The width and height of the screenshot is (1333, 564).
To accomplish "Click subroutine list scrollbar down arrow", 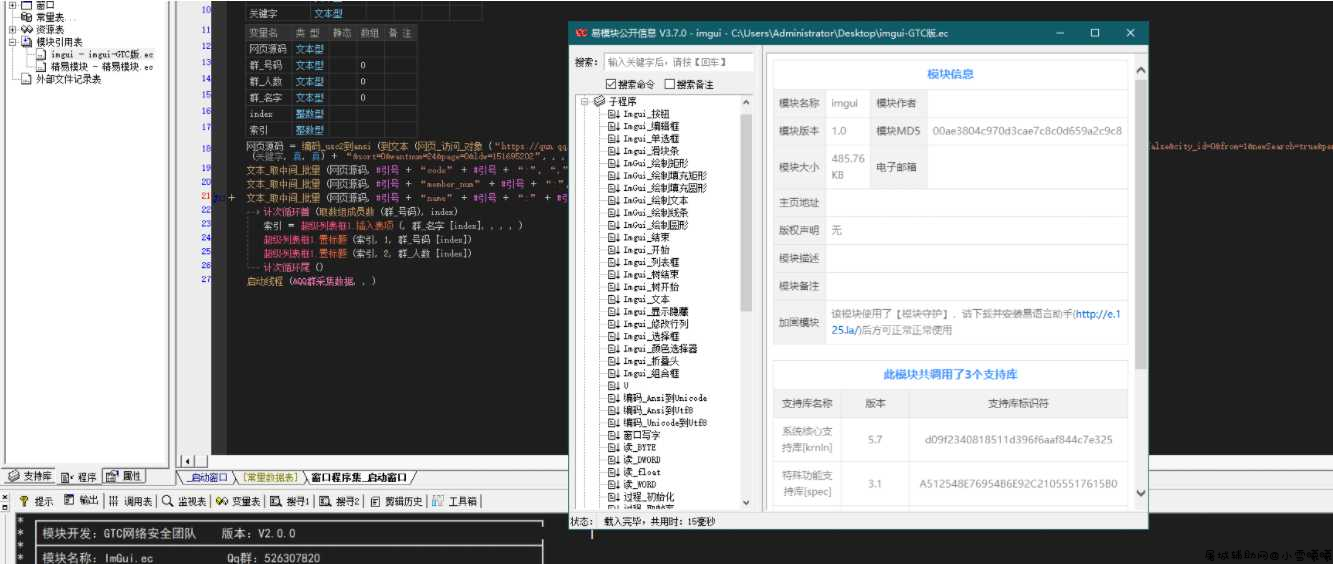I will tap(745, 503).
